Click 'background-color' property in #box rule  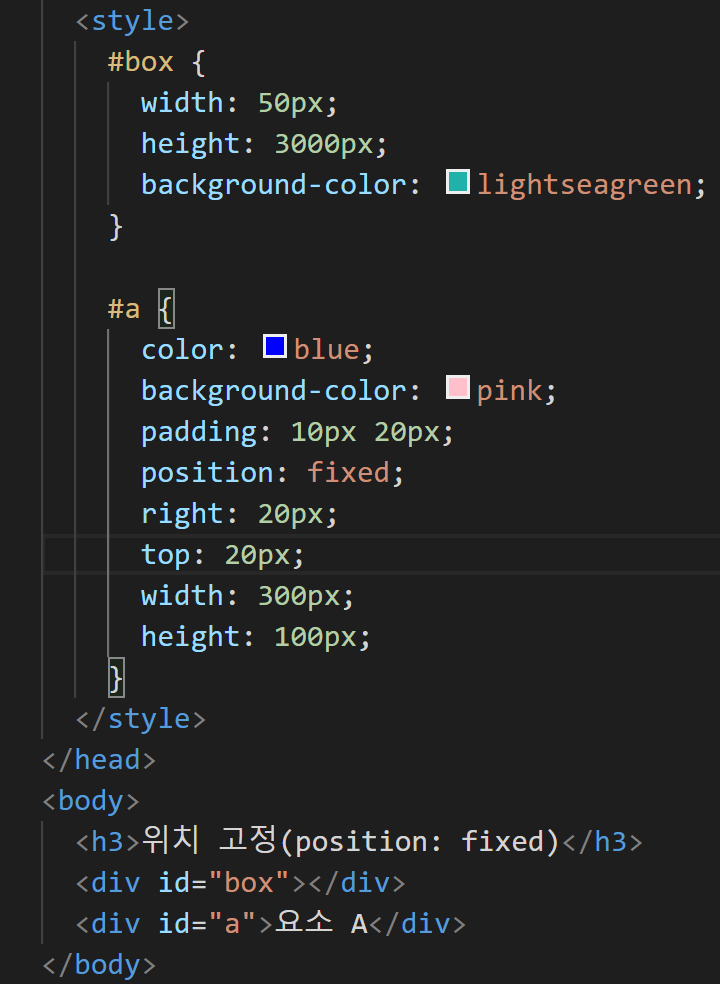pyautogui.click(x=274, y=185)
